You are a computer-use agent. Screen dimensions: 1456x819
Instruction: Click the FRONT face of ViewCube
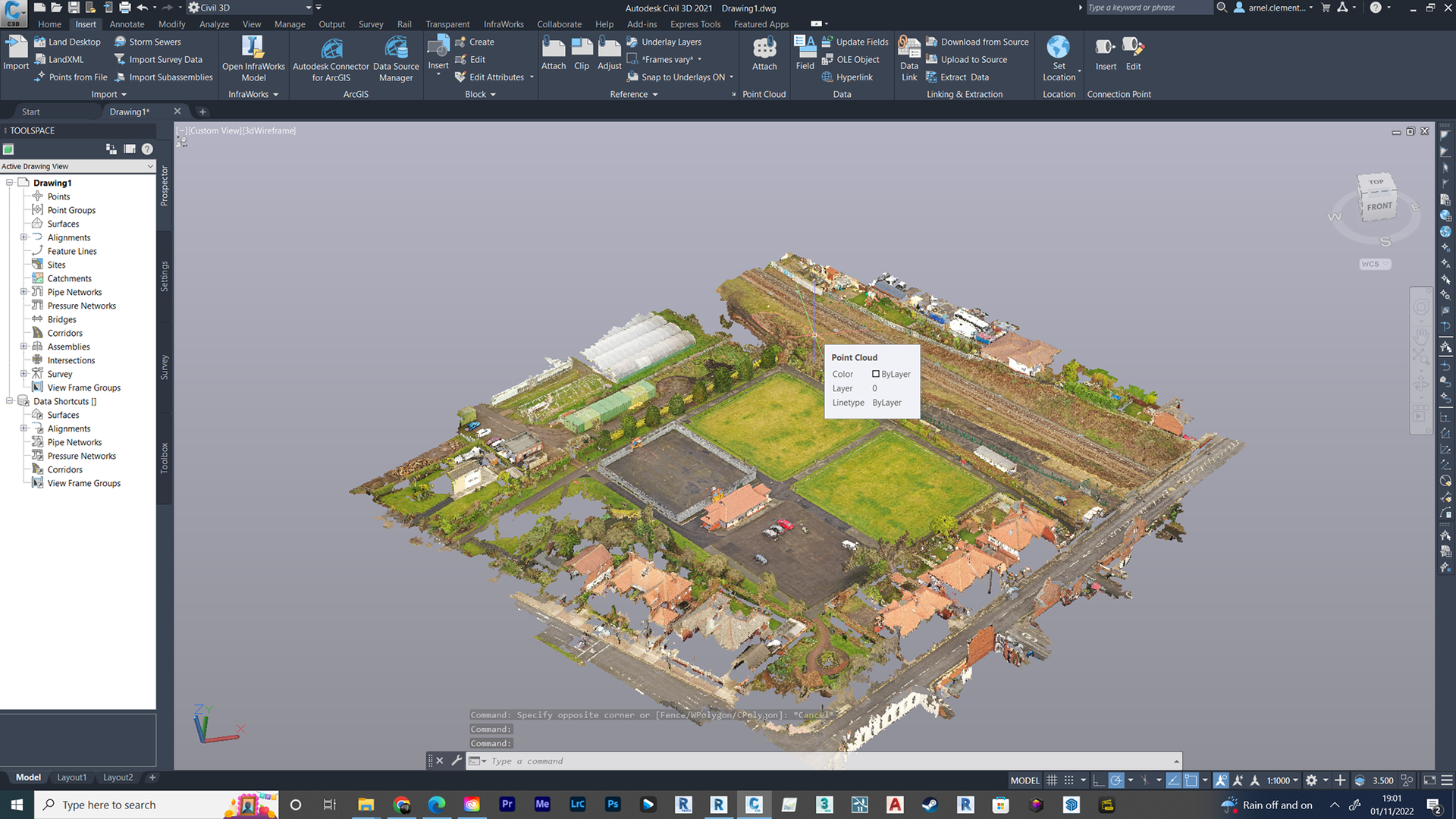[x=1379, y=206]
